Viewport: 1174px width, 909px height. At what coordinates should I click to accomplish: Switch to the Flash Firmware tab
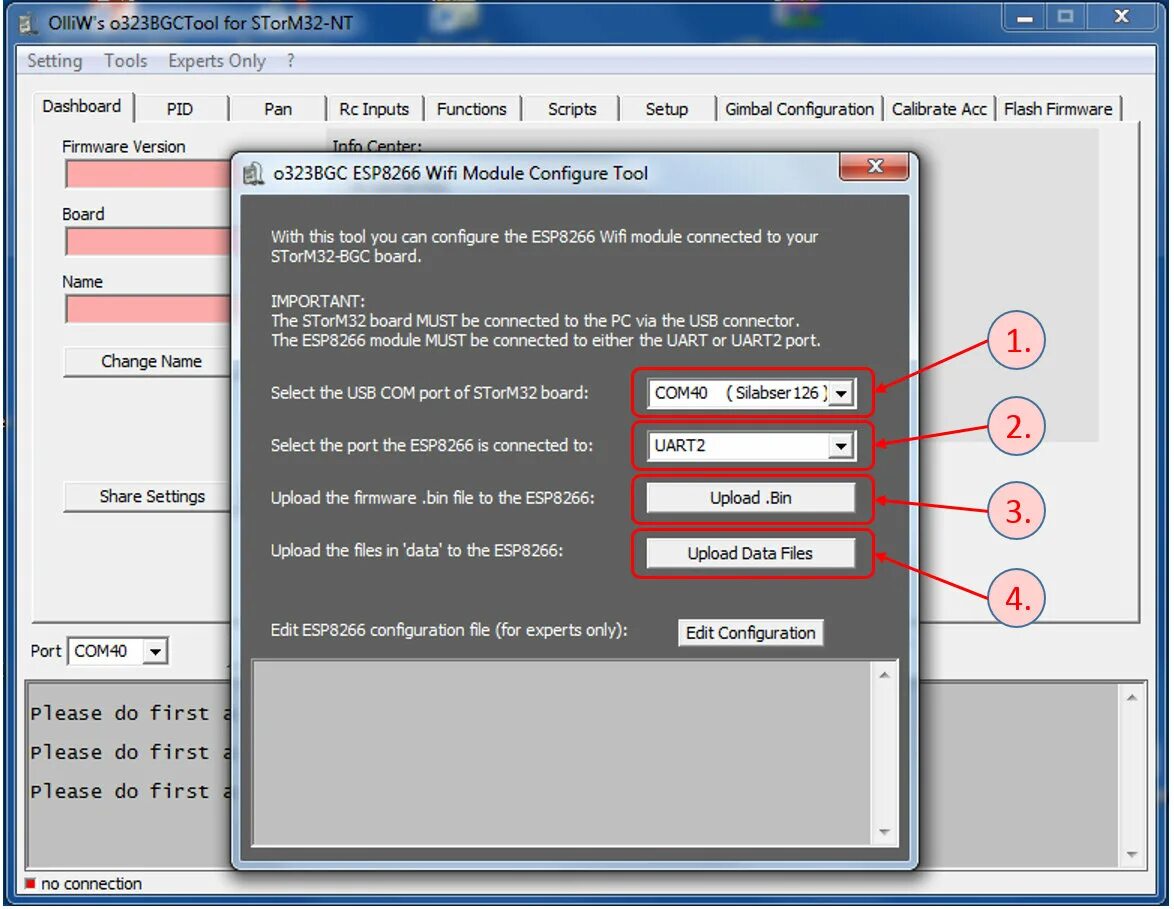(1057, 109)
